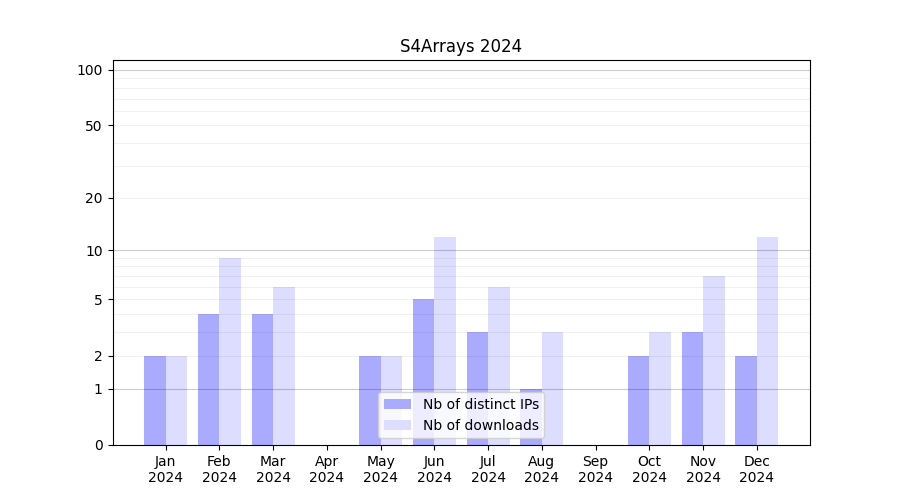Image resolution: width=900 pixels, height=500 pixels.
Task: Select the Aug 2024 downloads bar
Action: [552, 388]
